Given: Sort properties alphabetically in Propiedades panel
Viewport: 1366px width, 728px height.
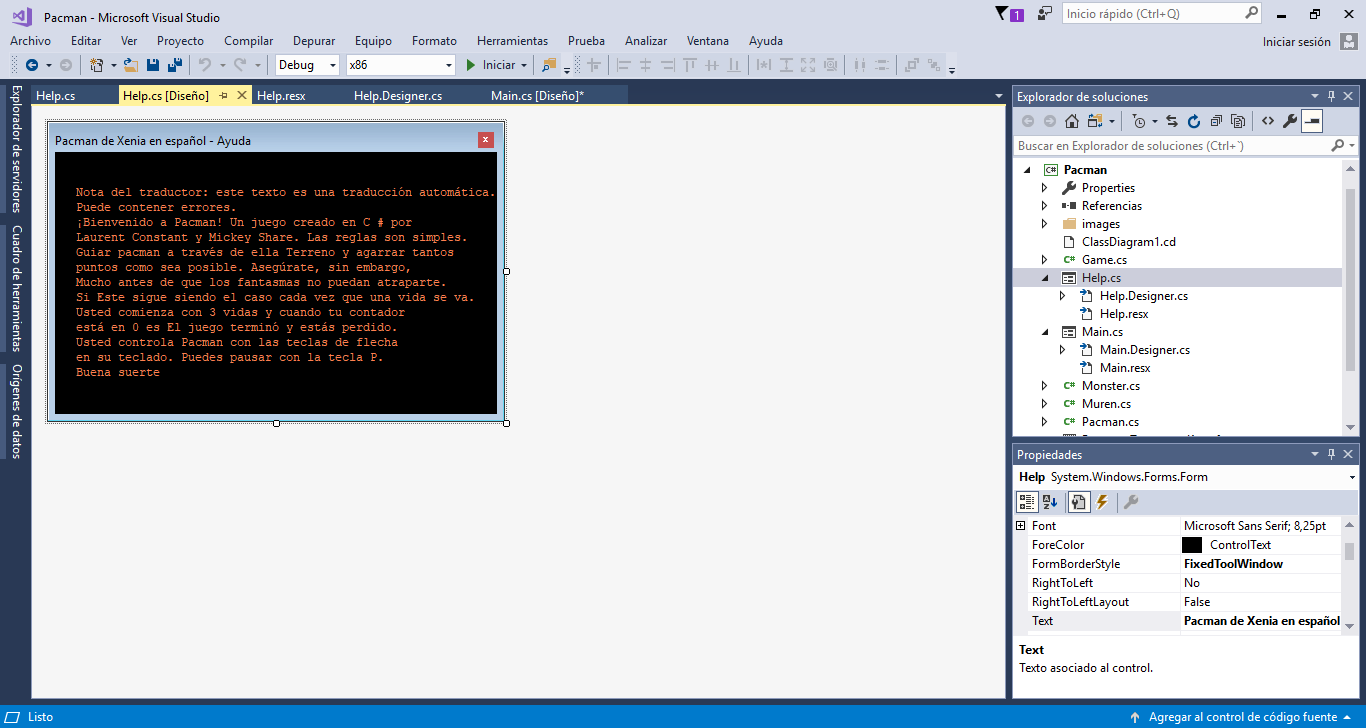Looking at the screenshot, I should coord(1051,501).
